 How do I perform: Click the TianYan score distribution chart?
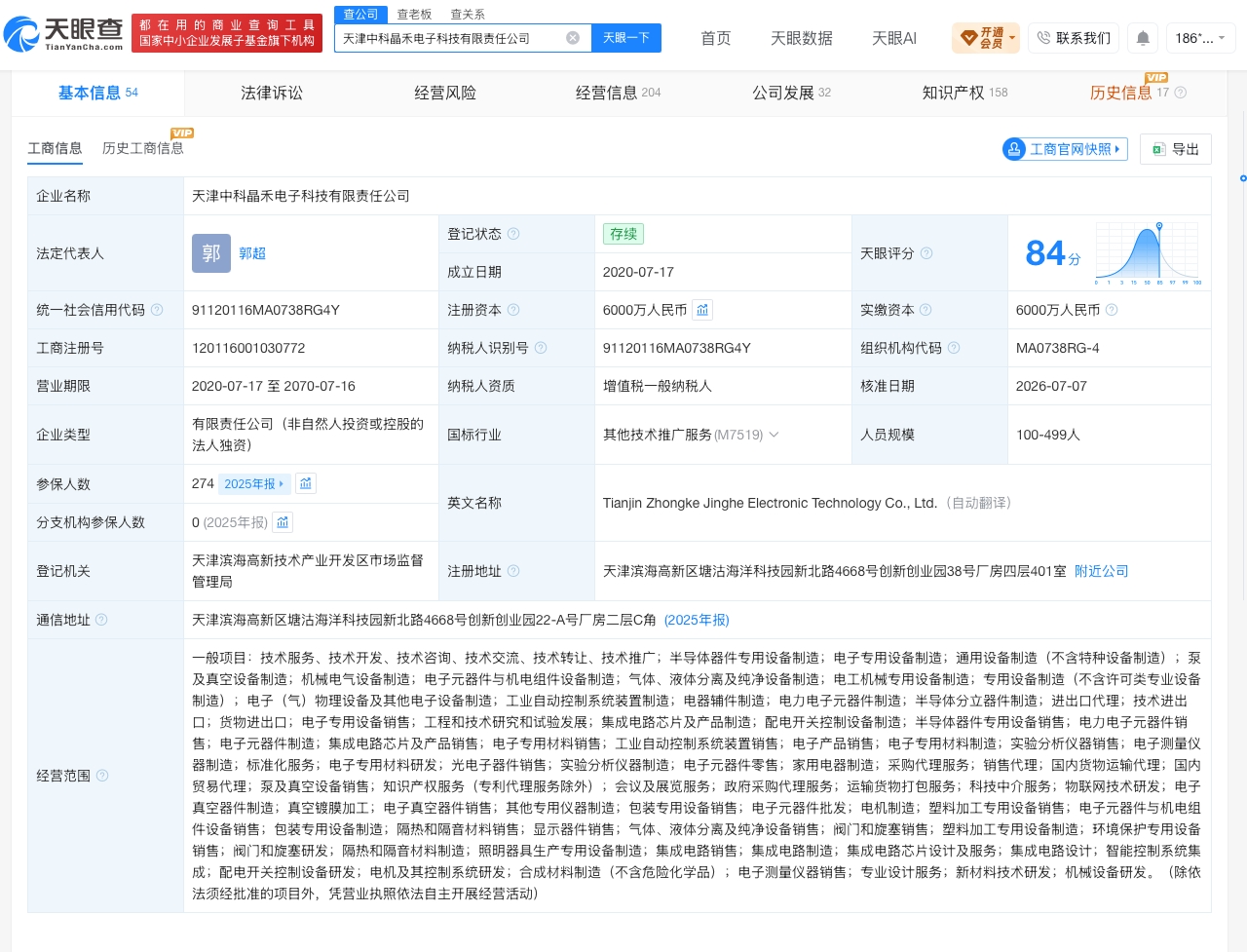pos(1149,253)
